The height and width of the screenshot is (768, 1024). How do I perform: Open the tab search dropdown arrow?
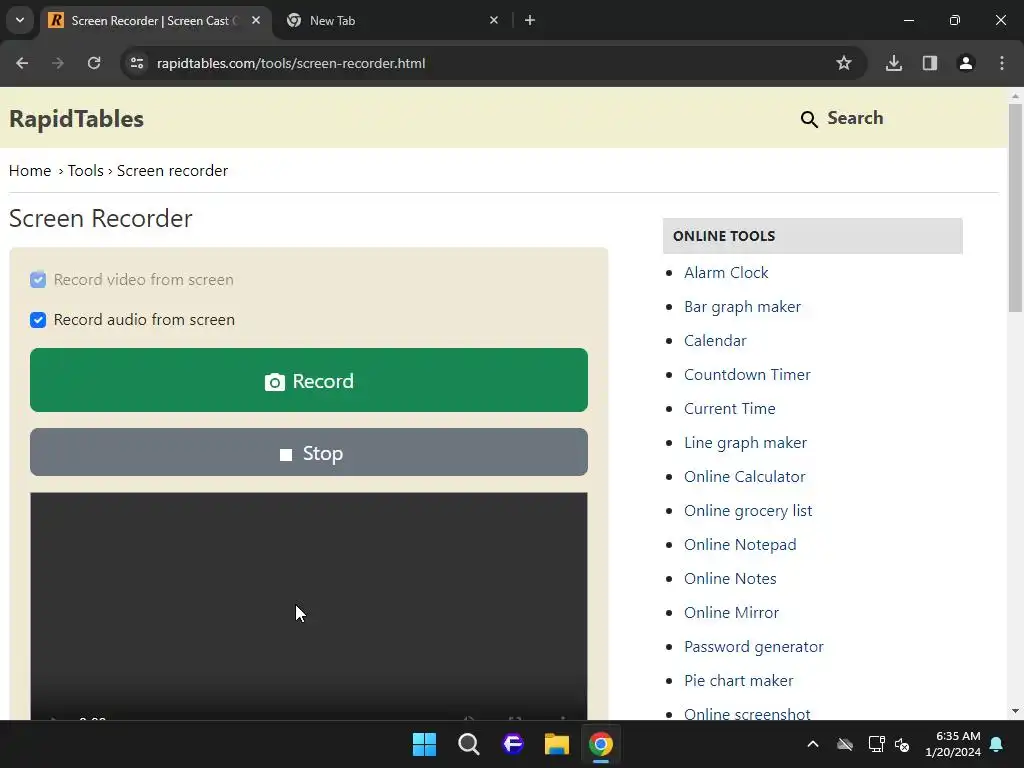(20, 20)
